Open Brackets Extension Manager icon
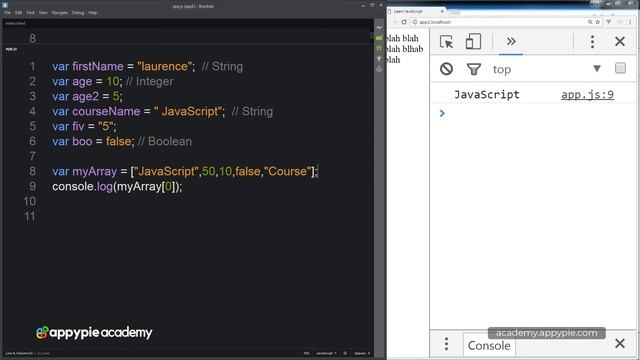This screenshot has width=640, height=360. tap(379, 38)
